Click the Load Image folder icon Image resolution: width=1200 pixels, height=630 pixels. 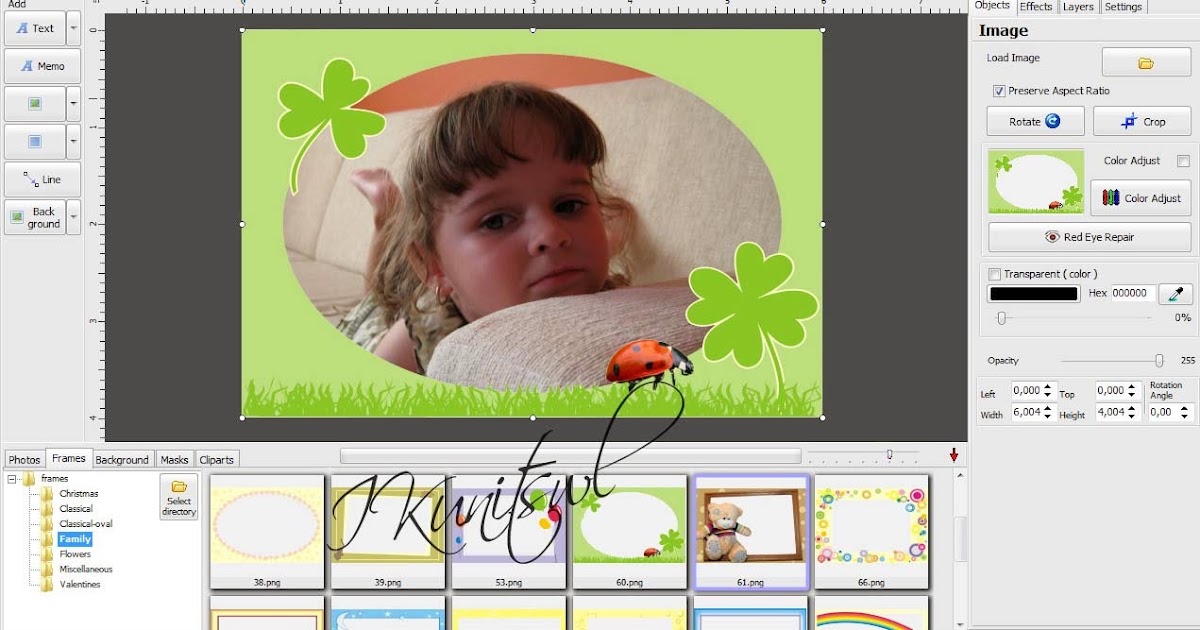pos(1146,61)
